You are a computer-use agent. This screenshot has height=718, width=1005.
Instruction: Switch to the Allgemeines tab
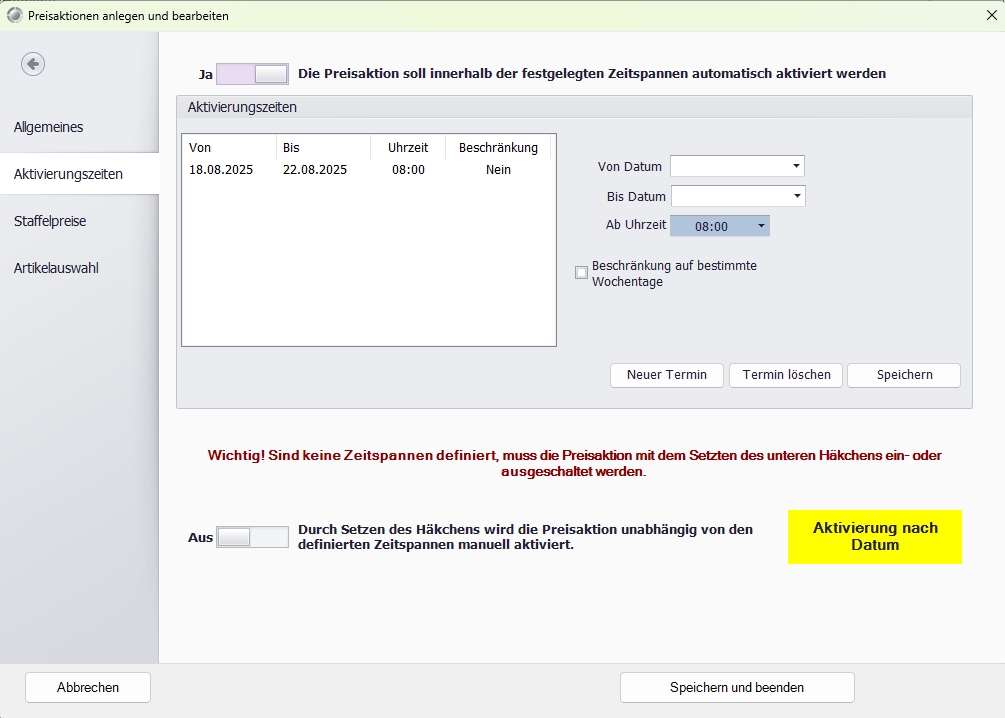[x=48, y=127]
